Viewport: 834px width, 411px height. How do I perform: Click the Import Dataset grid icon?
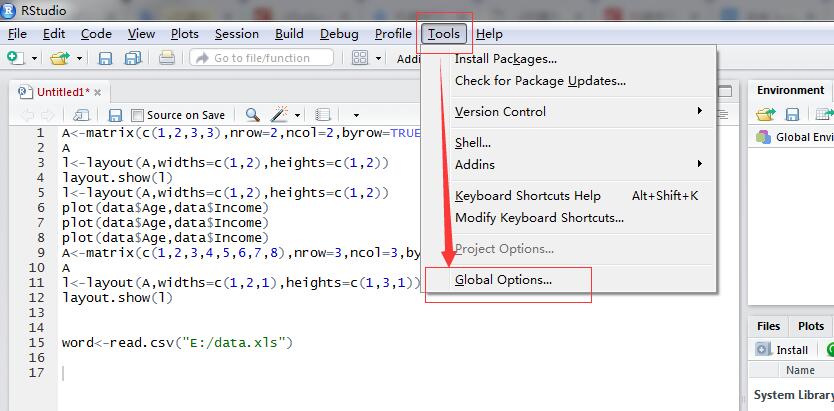(825, 114)
